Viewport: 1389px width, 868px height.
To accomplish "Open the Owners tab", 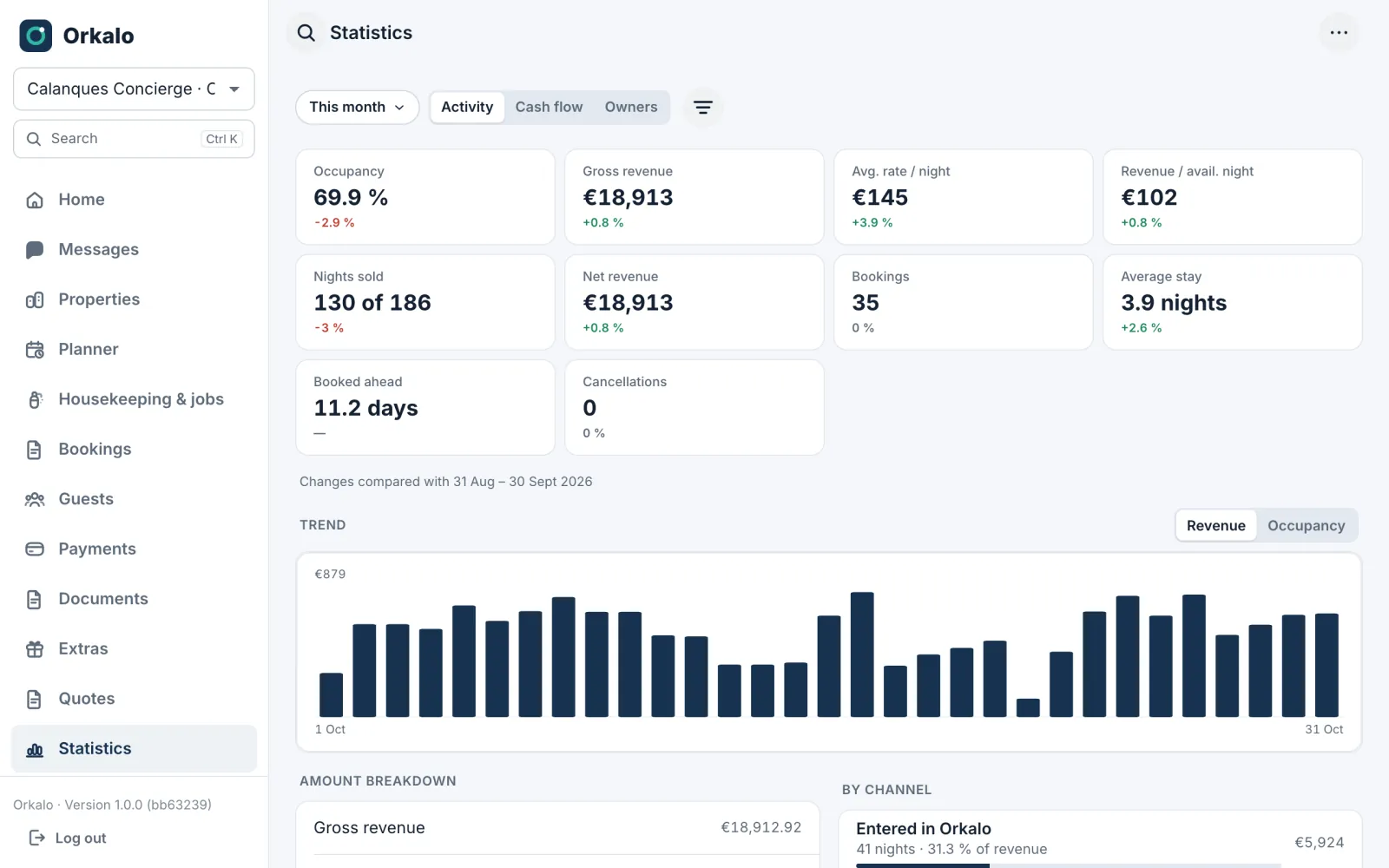I will [631, 108].
